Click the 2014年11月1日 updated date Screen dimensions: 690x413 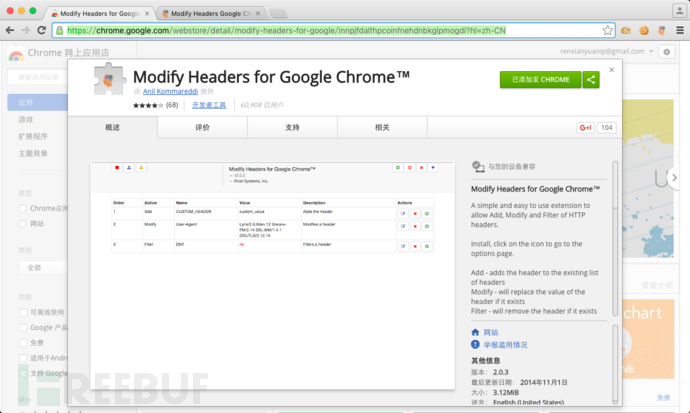[543, 382]
